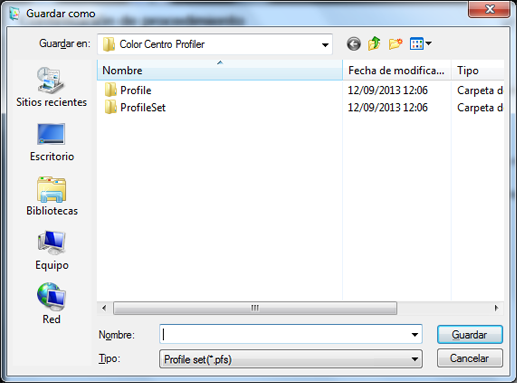
Task: Sort by Fecha de modifica... column
Action: point(397,70)
